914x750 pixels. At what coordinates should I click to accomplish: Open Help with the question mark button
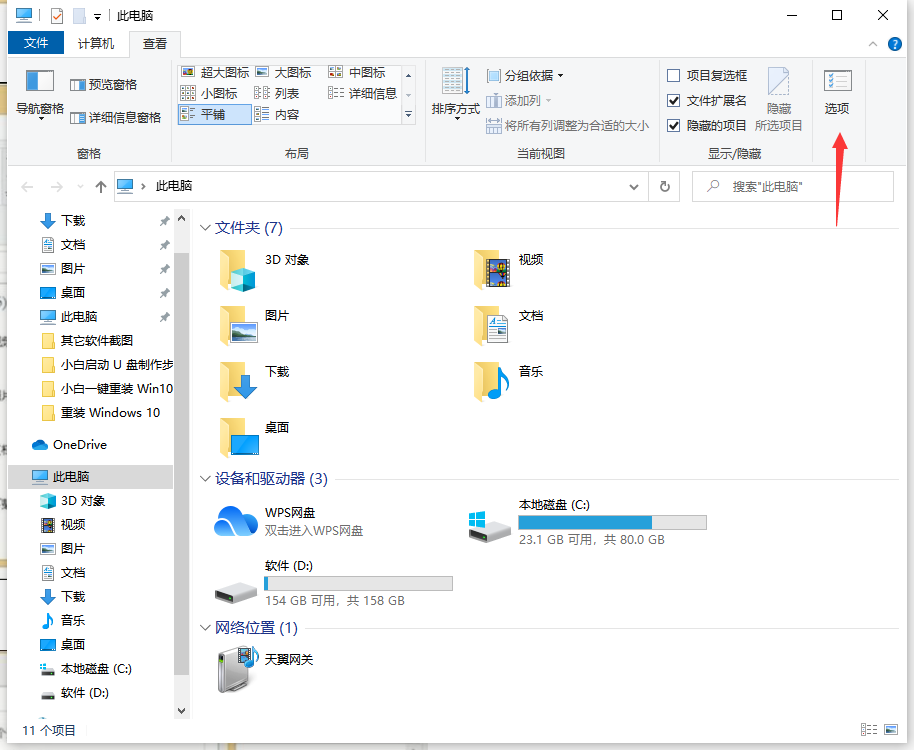(893, 43)
